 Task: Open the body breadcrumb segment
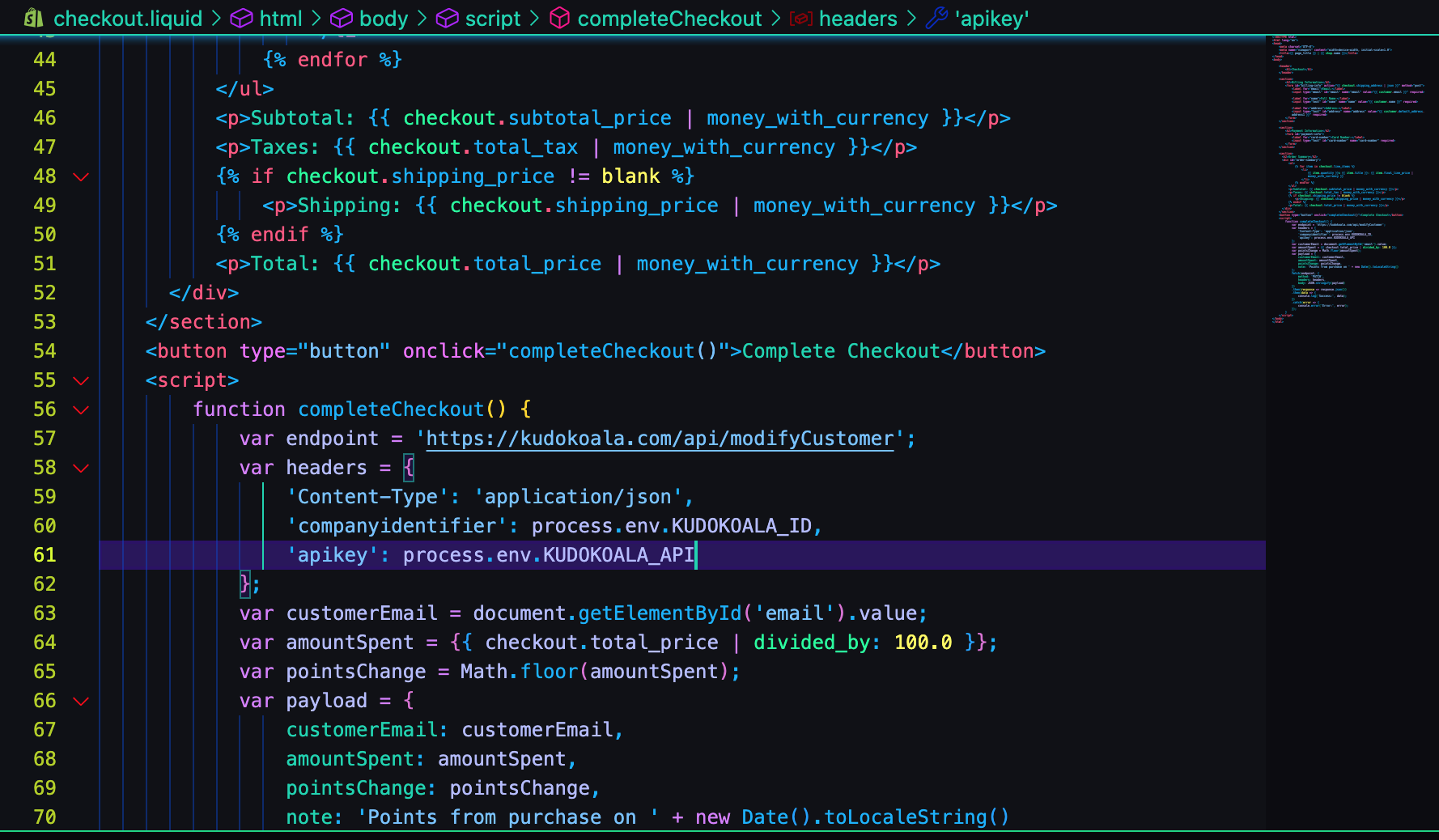click(x=384, y=19)
